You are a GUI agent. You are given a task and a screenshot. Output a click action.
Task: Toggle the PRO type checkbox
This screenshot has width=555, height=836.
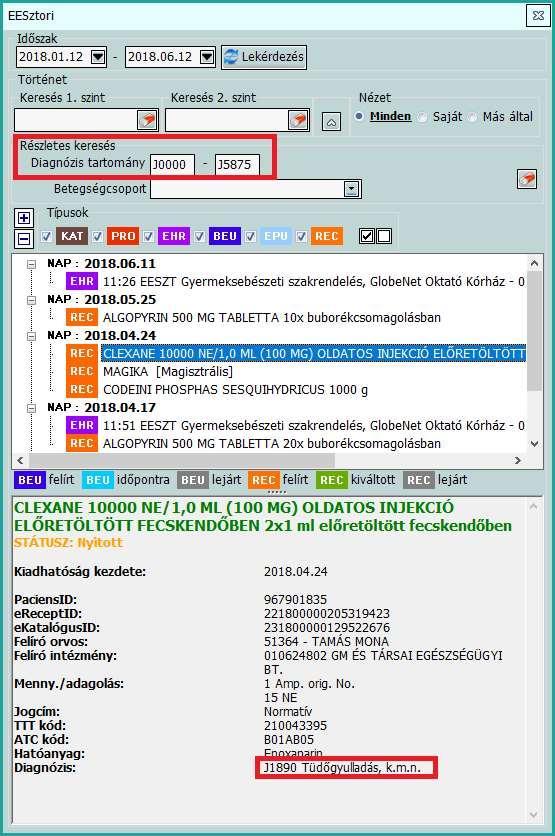point(97,236)
